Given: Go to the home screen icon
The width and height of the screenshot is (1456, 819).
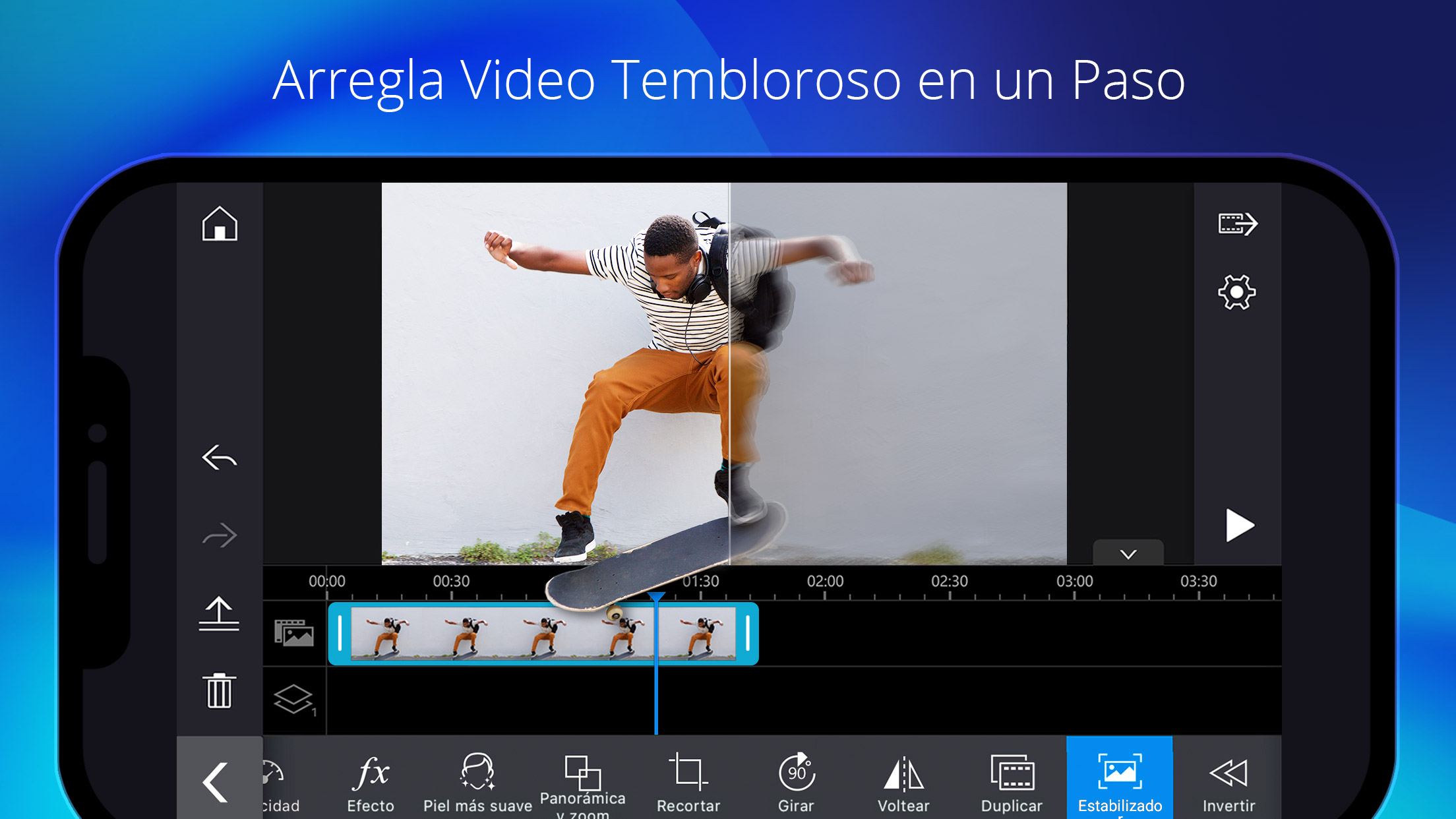Looking at the screenshot, I should 220,224.
